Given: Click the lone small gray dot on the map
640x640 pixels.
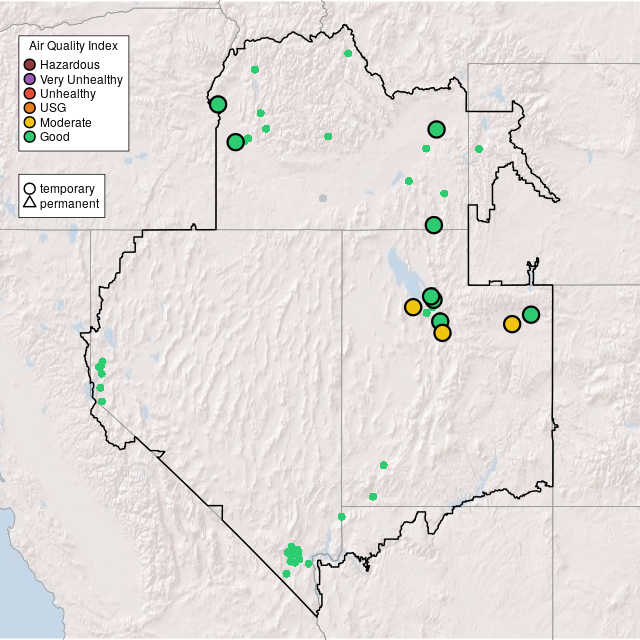Looking at the screenshot, I should click(x=322, y=198).
